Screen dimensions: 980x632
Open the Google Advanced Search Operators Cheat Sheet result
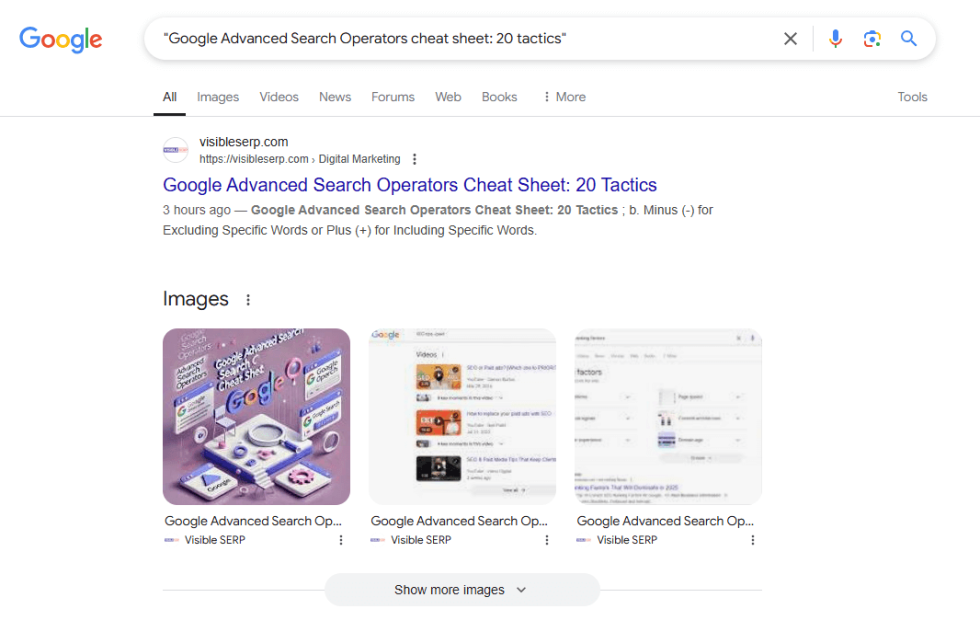tap(410, 185)
